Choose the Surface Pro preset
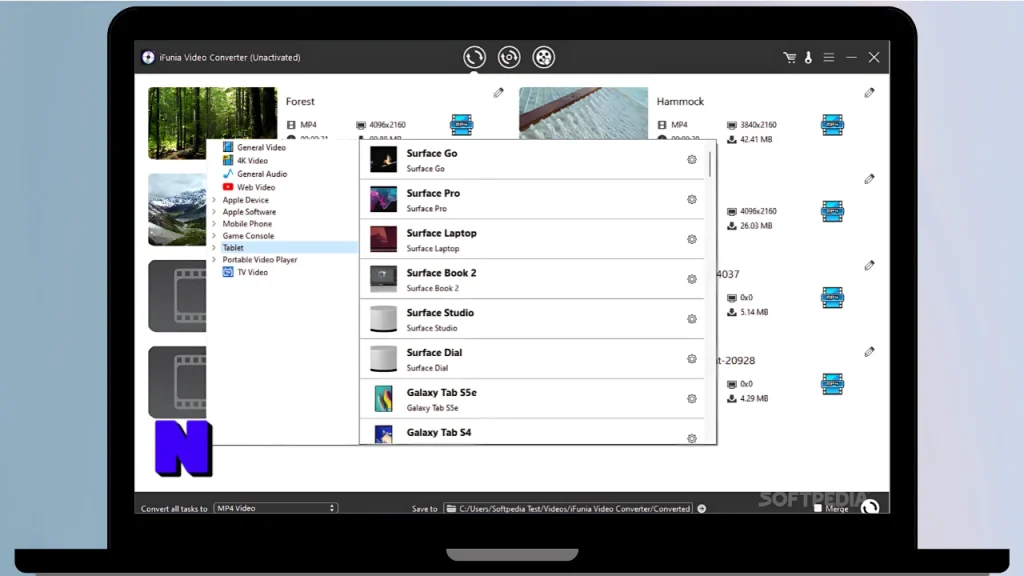 point(532,199)
